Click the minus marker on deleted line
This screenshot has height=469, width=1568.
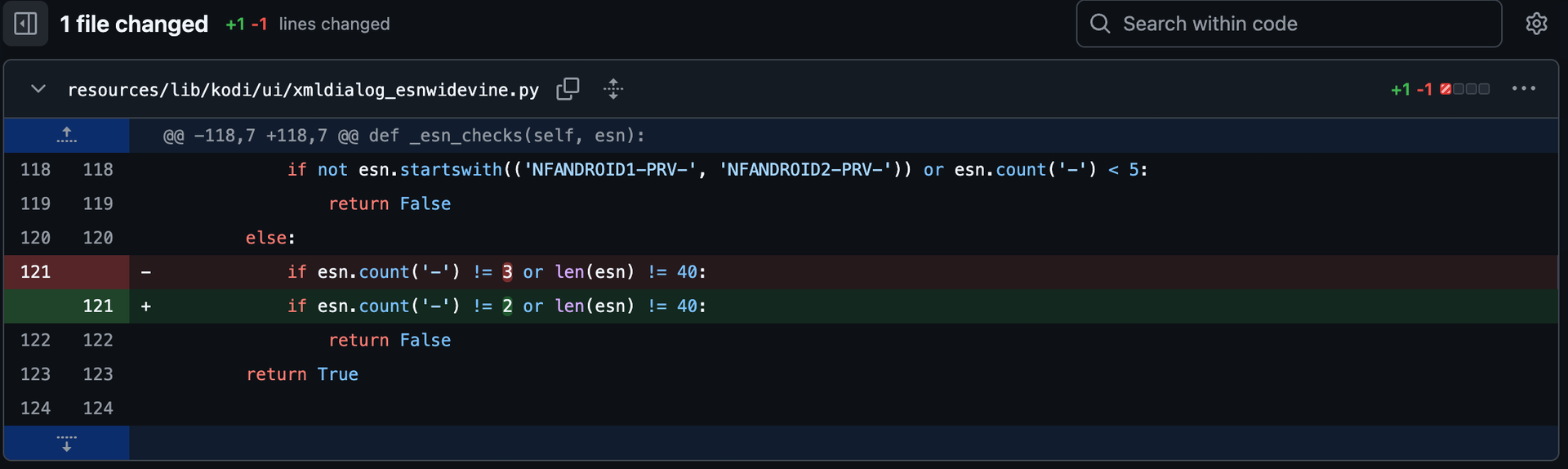tap(146, 272)
